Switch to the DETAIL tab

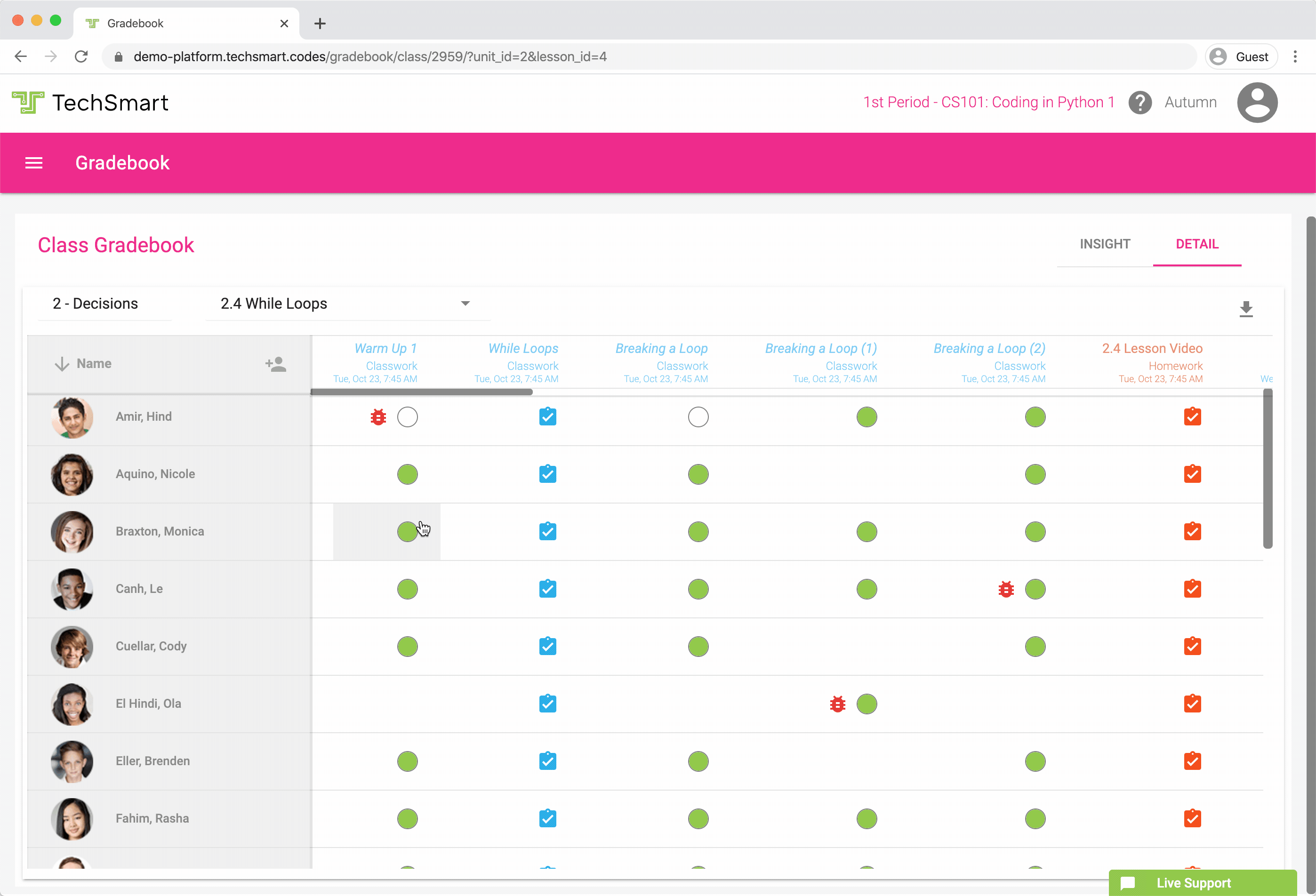[x=1196, y=244]
